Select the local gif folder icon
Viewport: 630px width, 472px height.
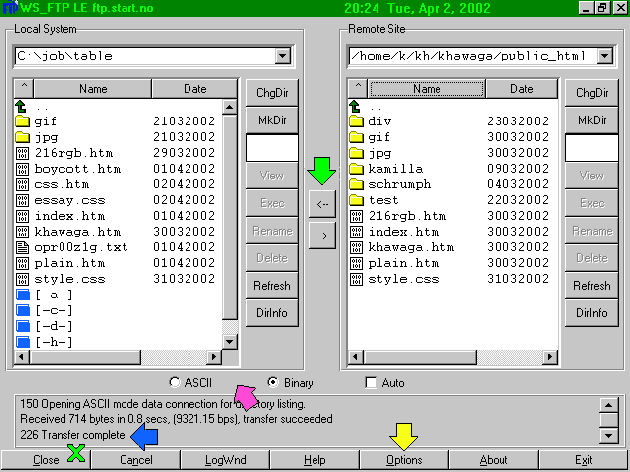tap(22, 121)
